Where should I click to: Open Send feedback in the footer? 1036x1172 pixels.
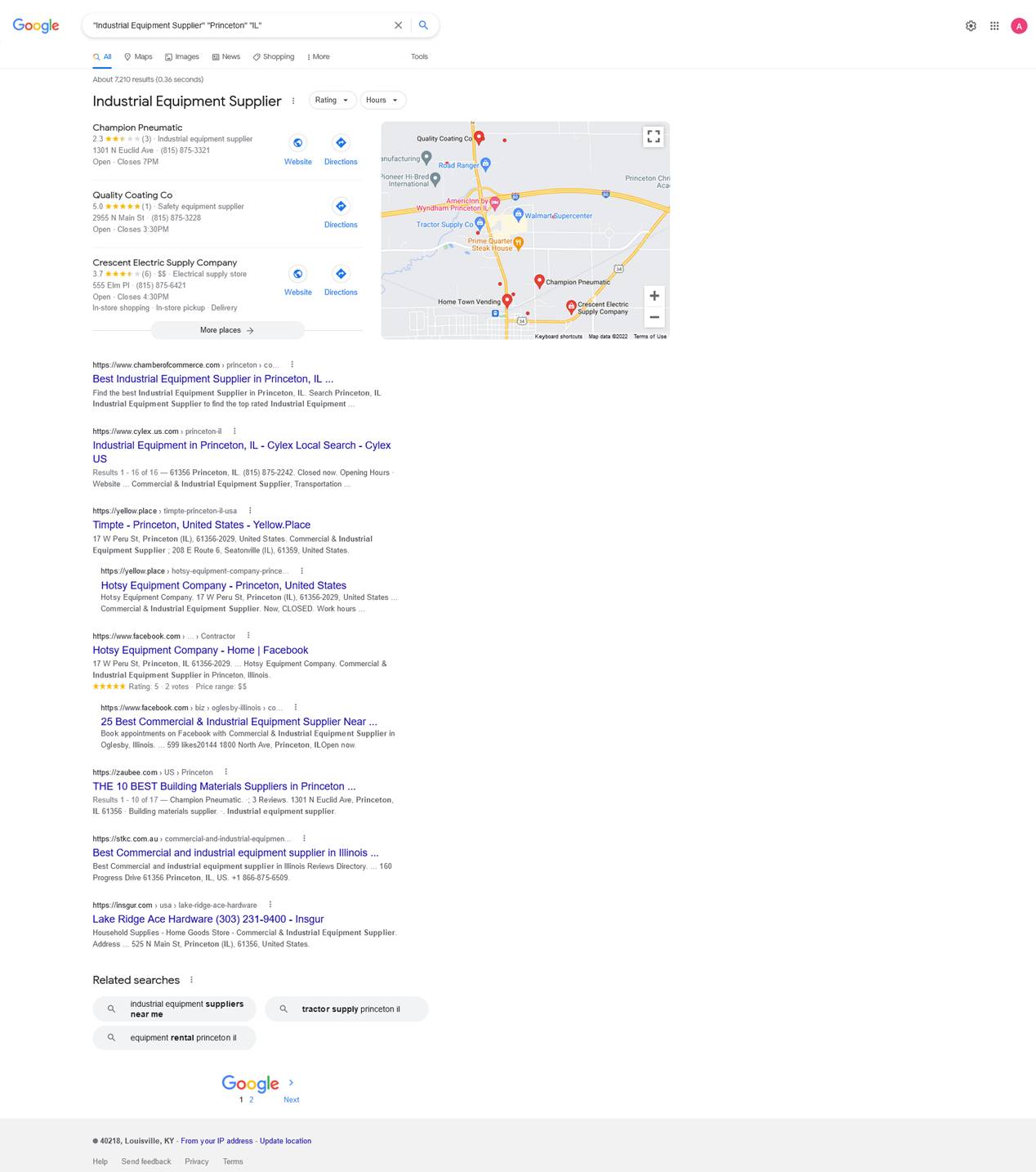[x=146, y=1161]
